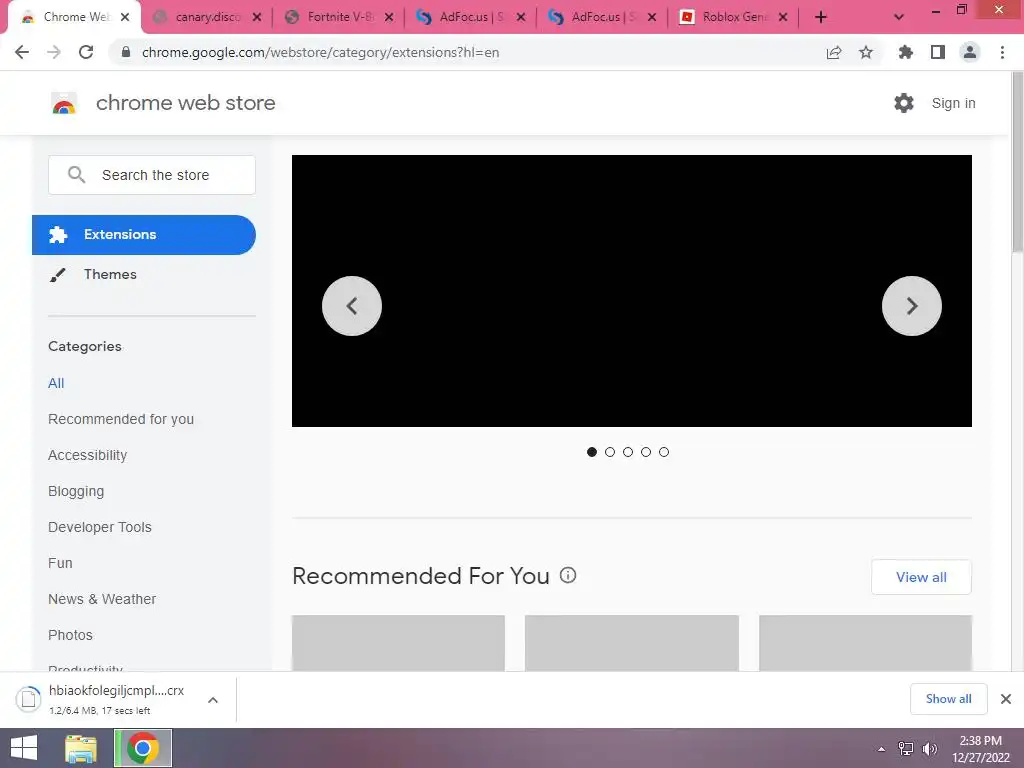Select the first carousel dot
Viewport: 1024px width, 768px height.
pos(592,452)
